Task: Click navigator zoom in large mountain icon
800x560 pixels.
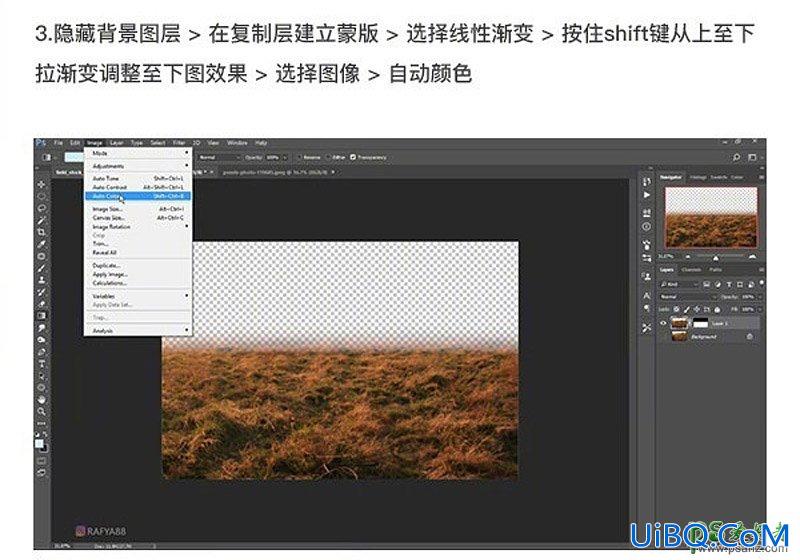Action: [753, 257]
